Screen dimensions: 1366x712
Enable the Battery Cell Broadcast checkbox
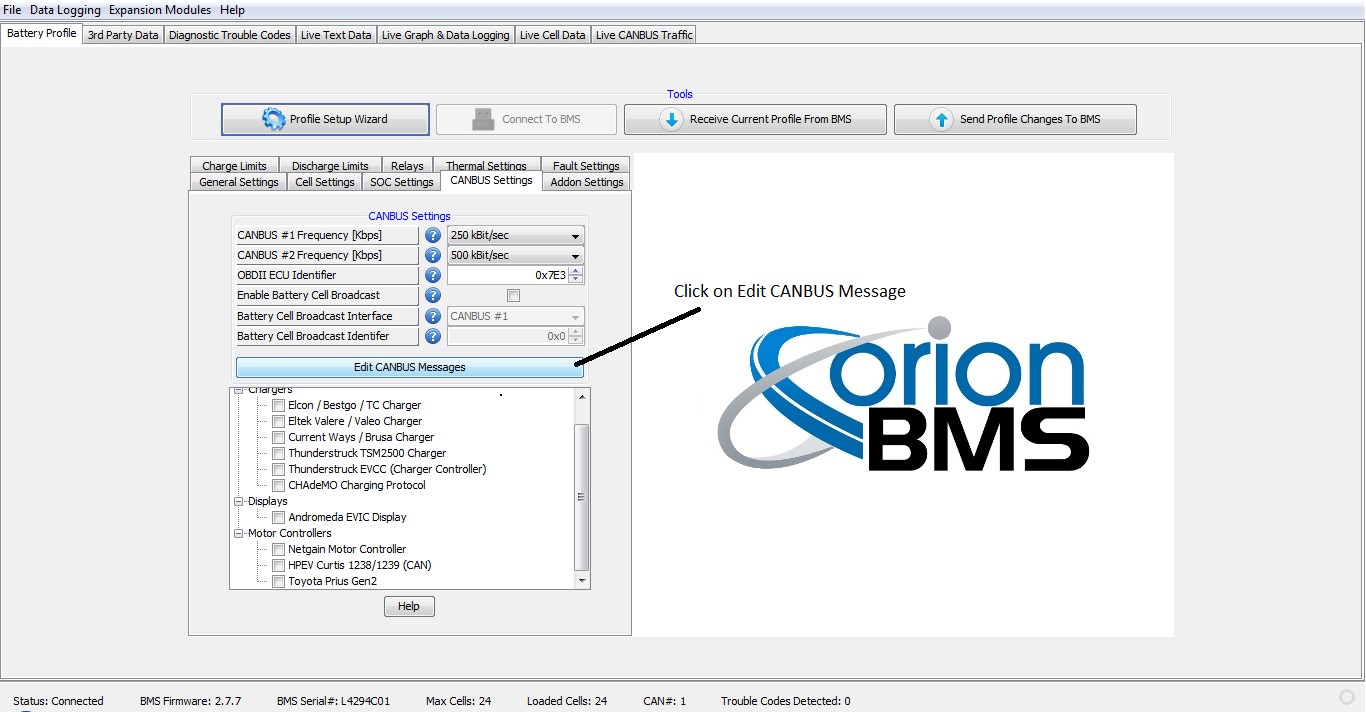[x=514, y=296]
